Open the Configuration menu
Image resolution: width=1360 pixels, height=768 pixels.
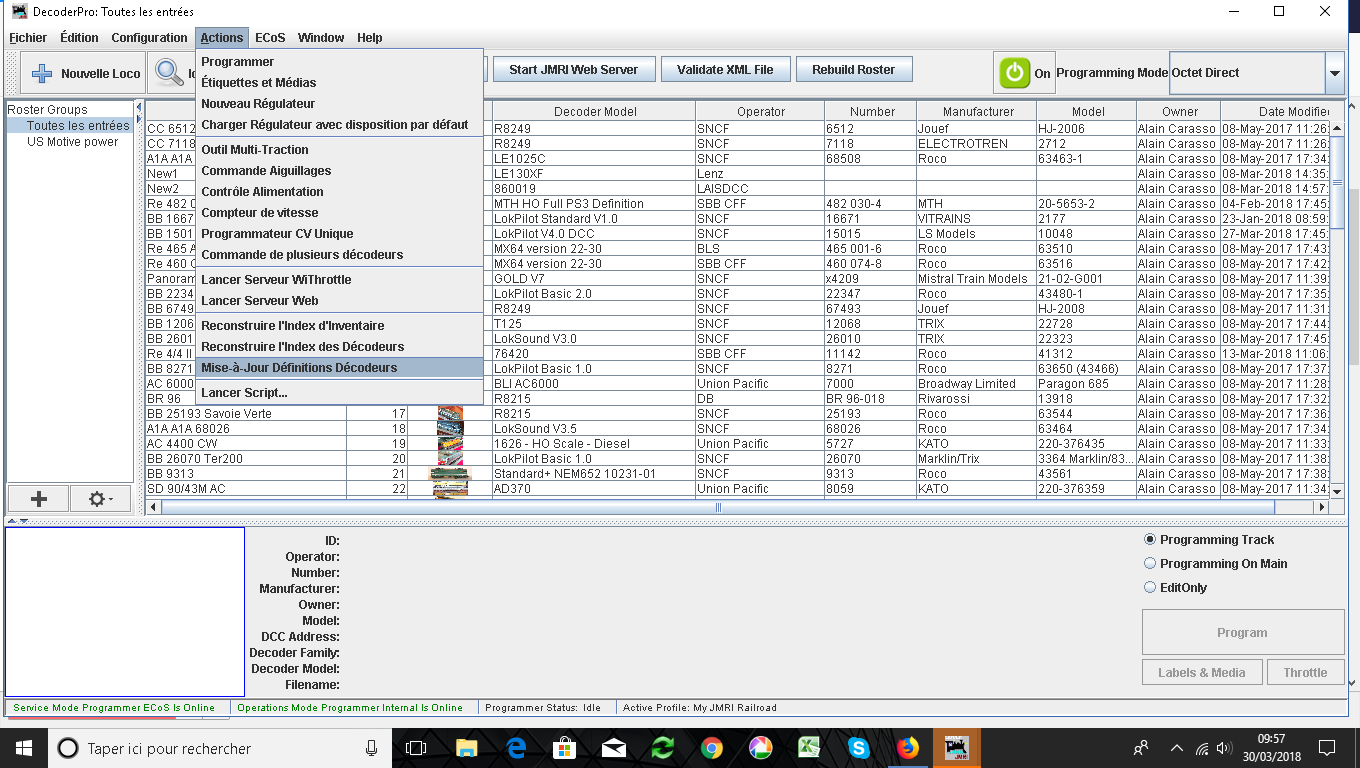(149, 38)
